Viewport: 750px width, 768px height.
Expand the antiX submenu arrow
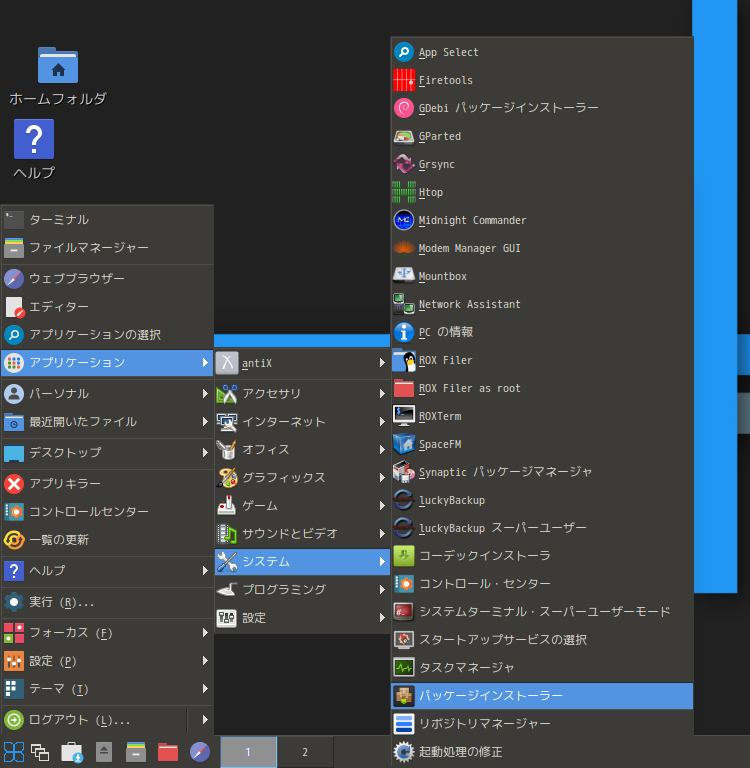[382, 362]
